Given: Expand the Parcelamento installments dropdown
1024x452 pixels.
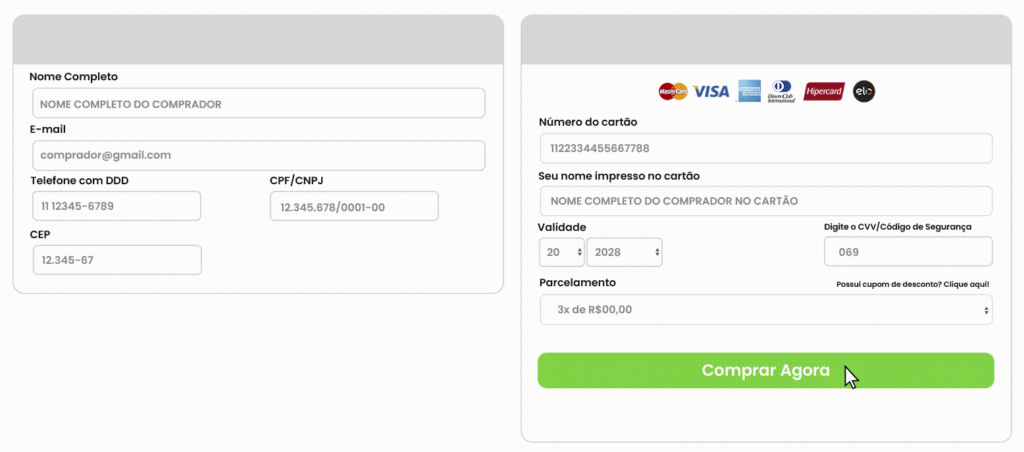Looking at the screenshot, I should tap(765, 310).
